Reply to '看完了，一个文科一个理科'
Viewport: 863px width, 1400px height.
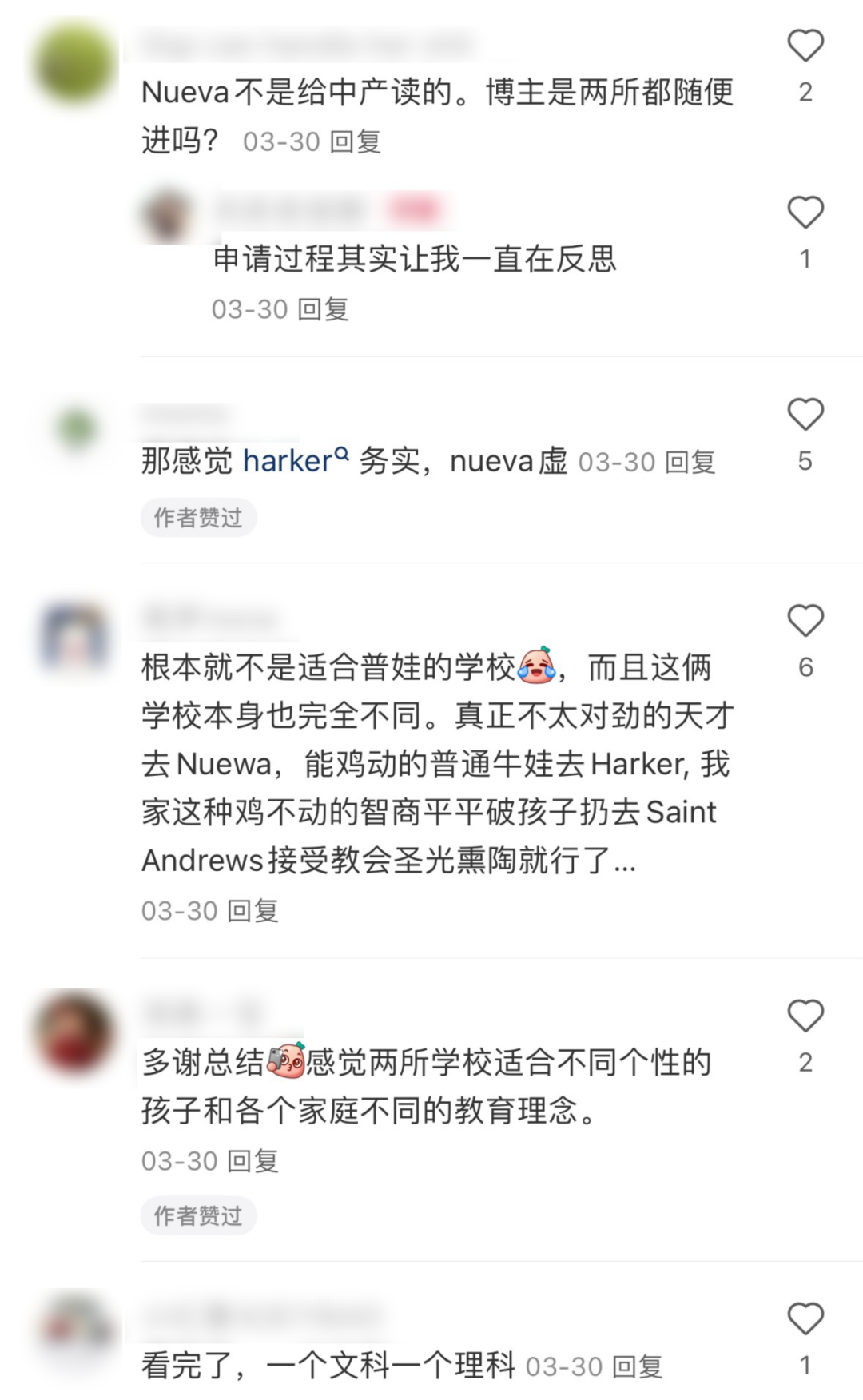[x=638, y=1367]
